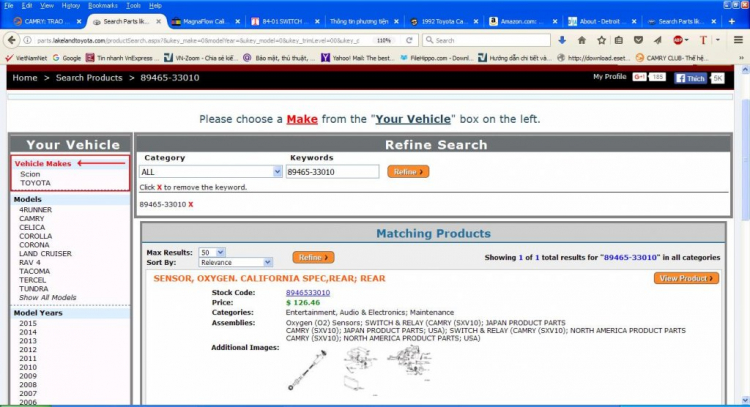Select model year 2015
The image size is (750, 407).
point(28,324)
